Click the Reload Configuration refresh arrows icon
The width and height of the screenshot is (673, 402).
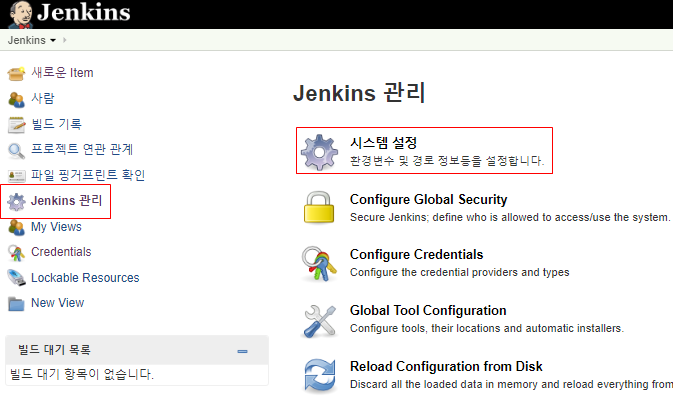[320, 376]
